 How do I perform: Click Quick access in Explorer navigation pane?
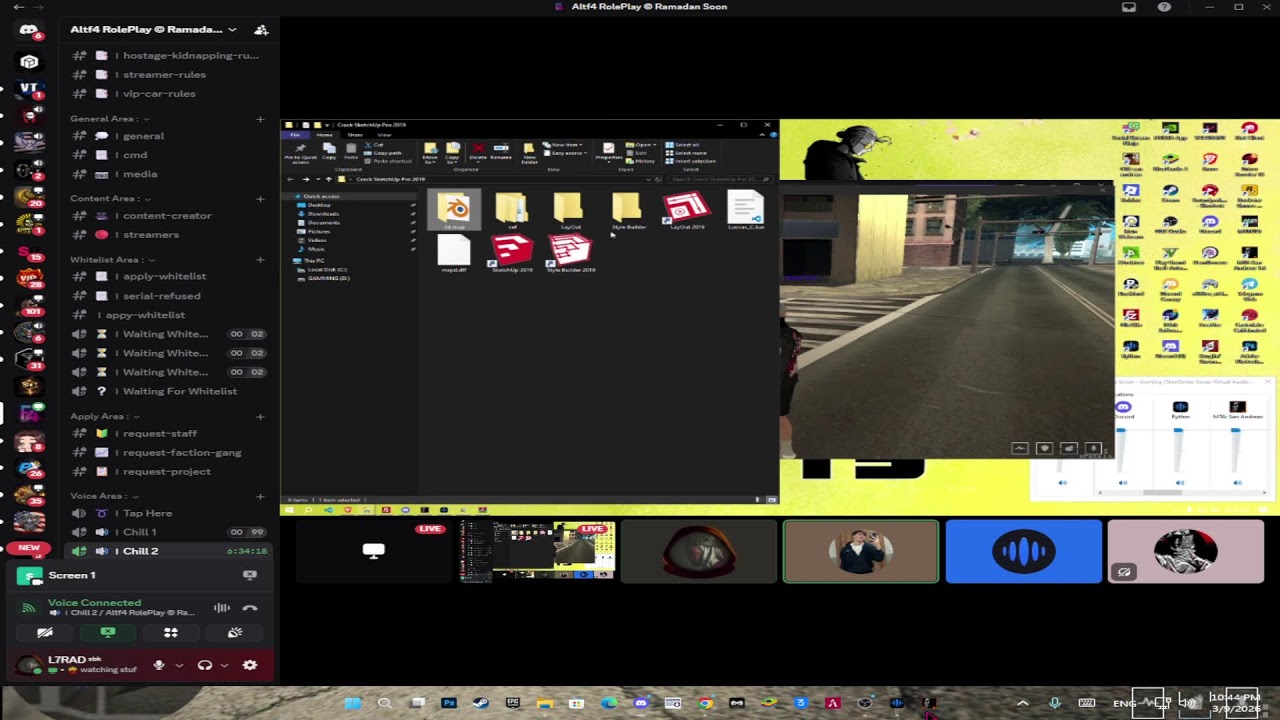(320, 196)
